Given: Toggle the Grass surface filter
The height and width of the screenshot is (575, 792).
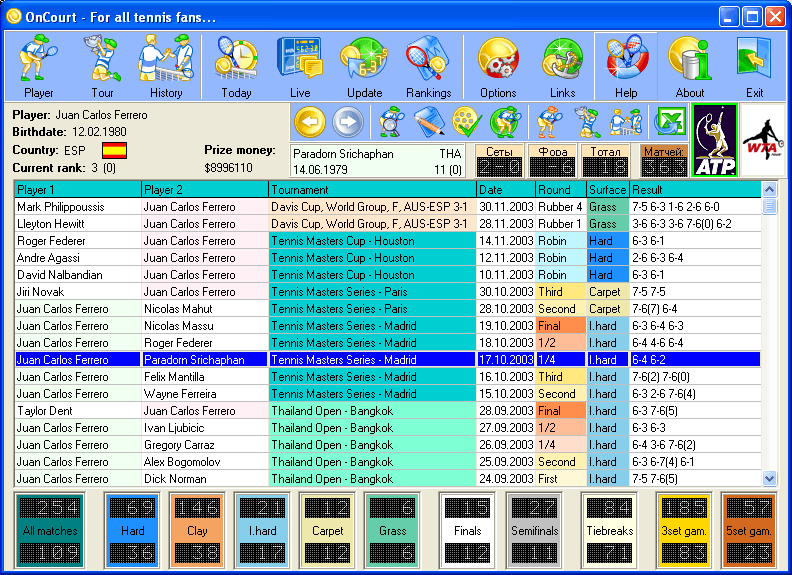Looking at the screenshot, I should (x=392, y=531).
